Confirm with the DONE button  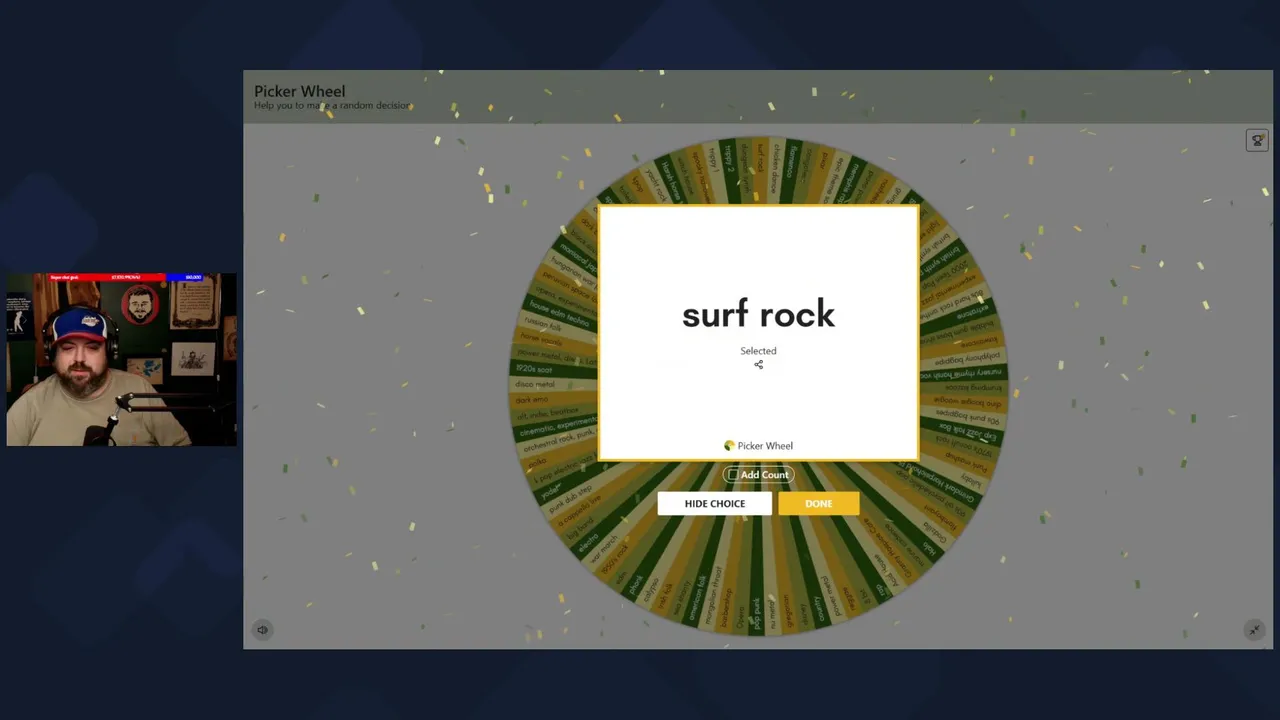pos(819,503)
